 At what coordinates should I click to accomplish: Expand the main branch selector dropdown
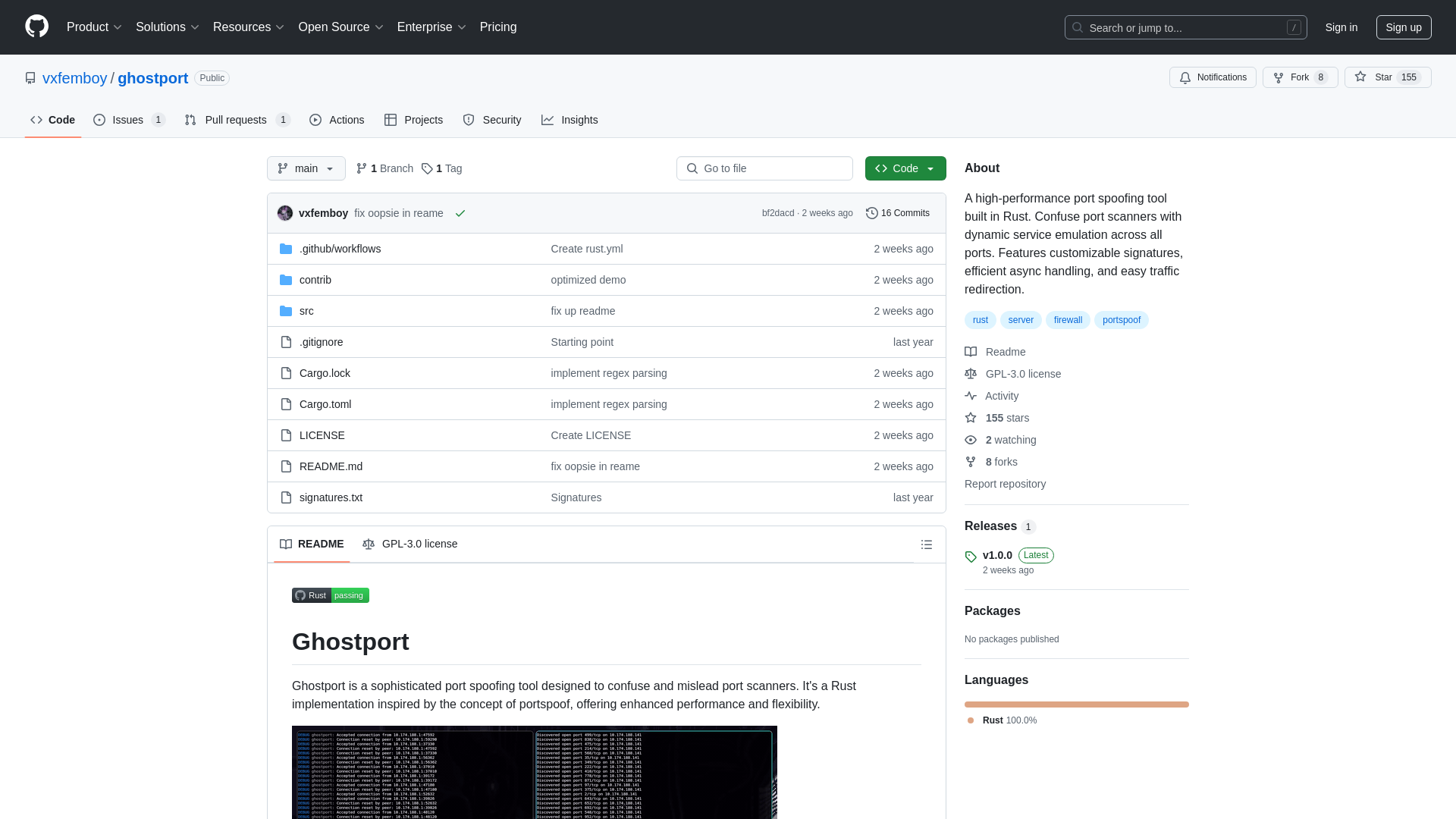(305, 168)
